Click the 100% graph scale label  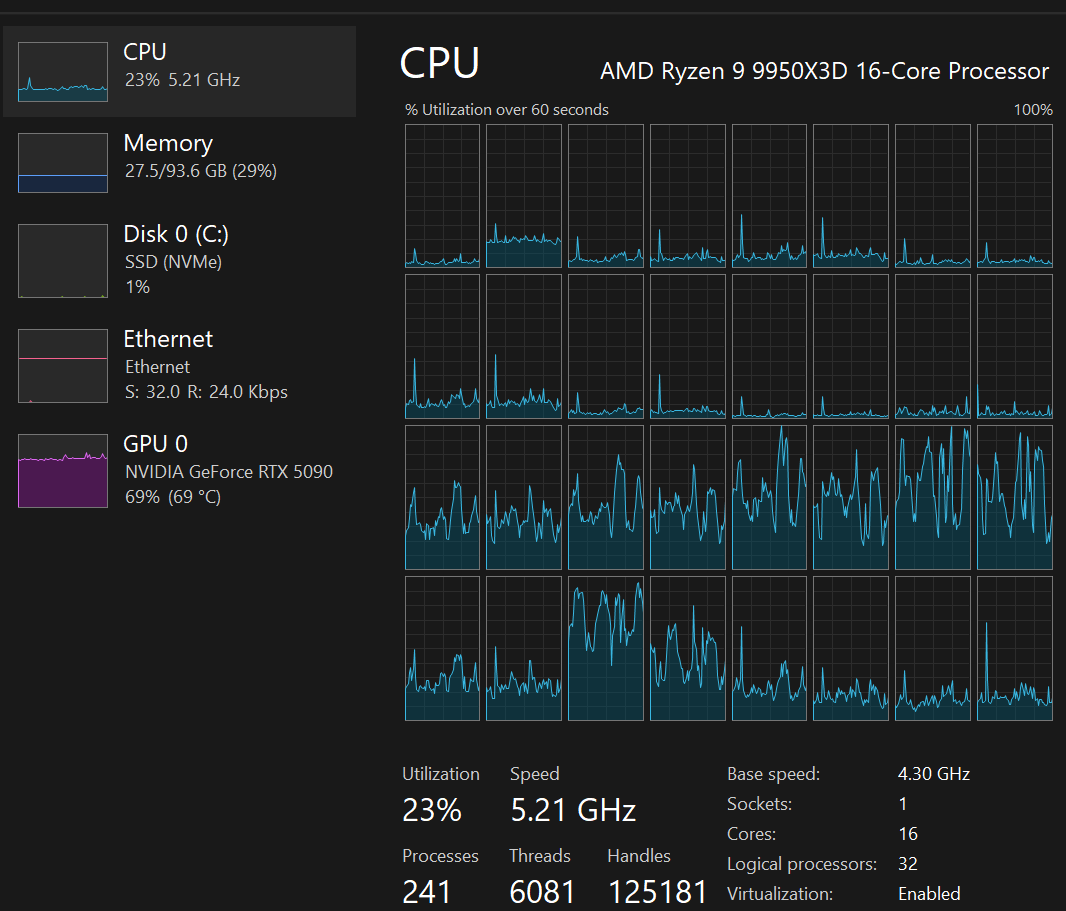point(1033,109)
